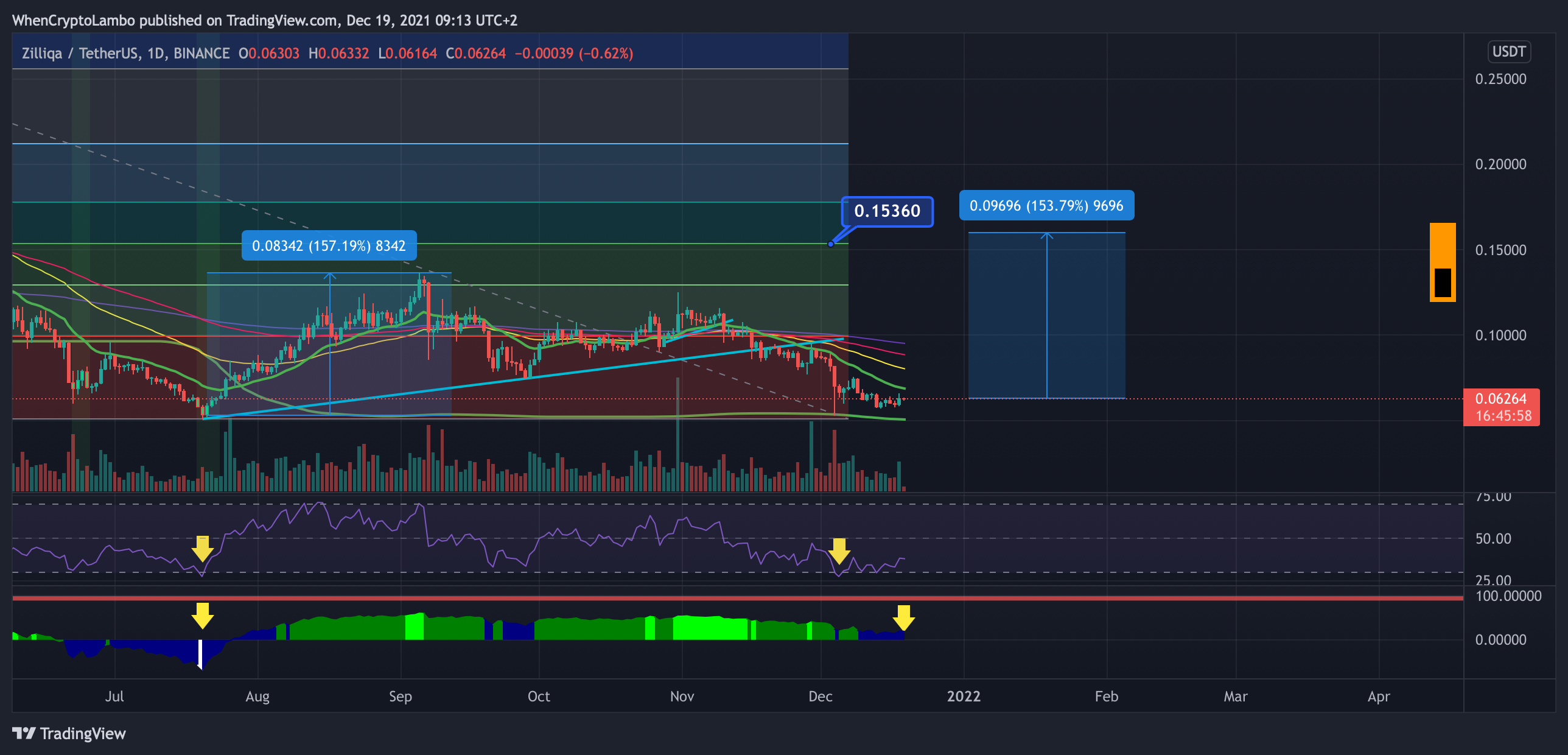Image resolution: width=1568 pixels, height=755 pixels.
Task: Click the Sep label on time axis
Action: click(x=401, y=696)
